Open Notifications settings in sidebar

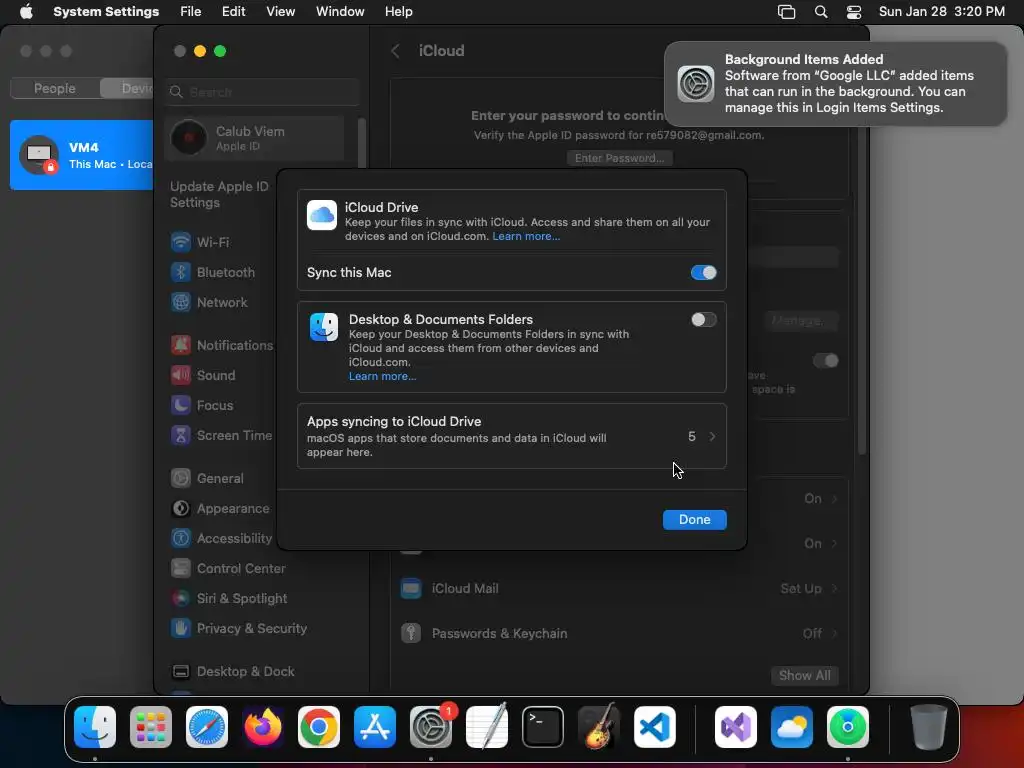pos(221,345)
